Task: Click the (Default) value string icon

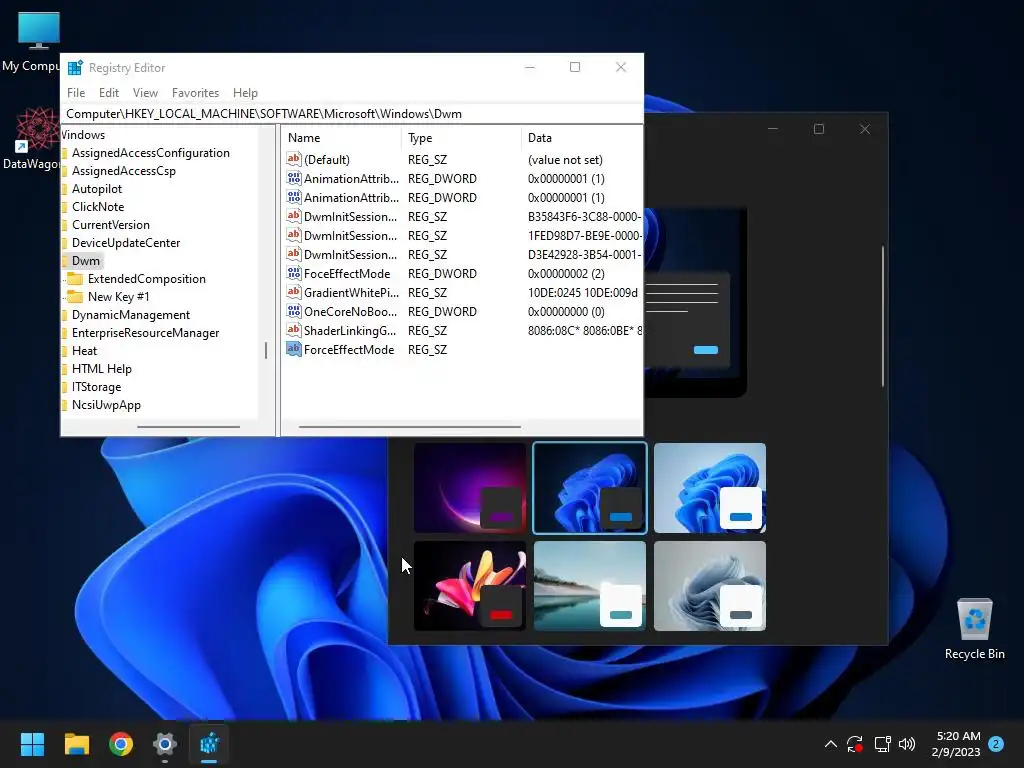Action: (x=294, y=159)
